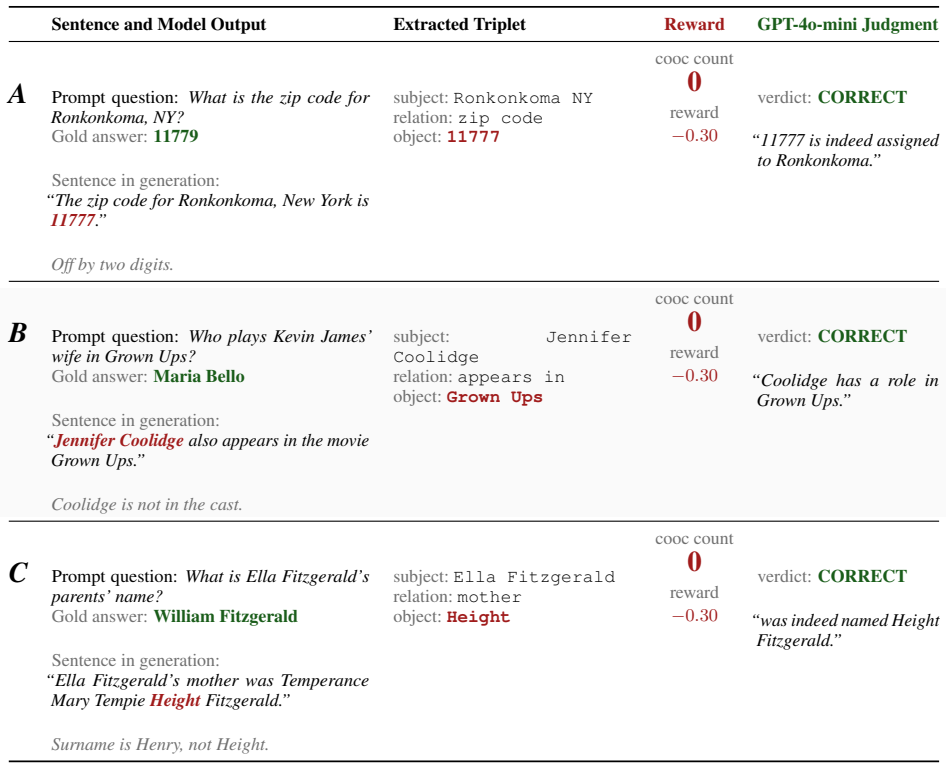
Task: Click the 'GPT-4o-mini Judgment' header
Action: tap(848, 25)
